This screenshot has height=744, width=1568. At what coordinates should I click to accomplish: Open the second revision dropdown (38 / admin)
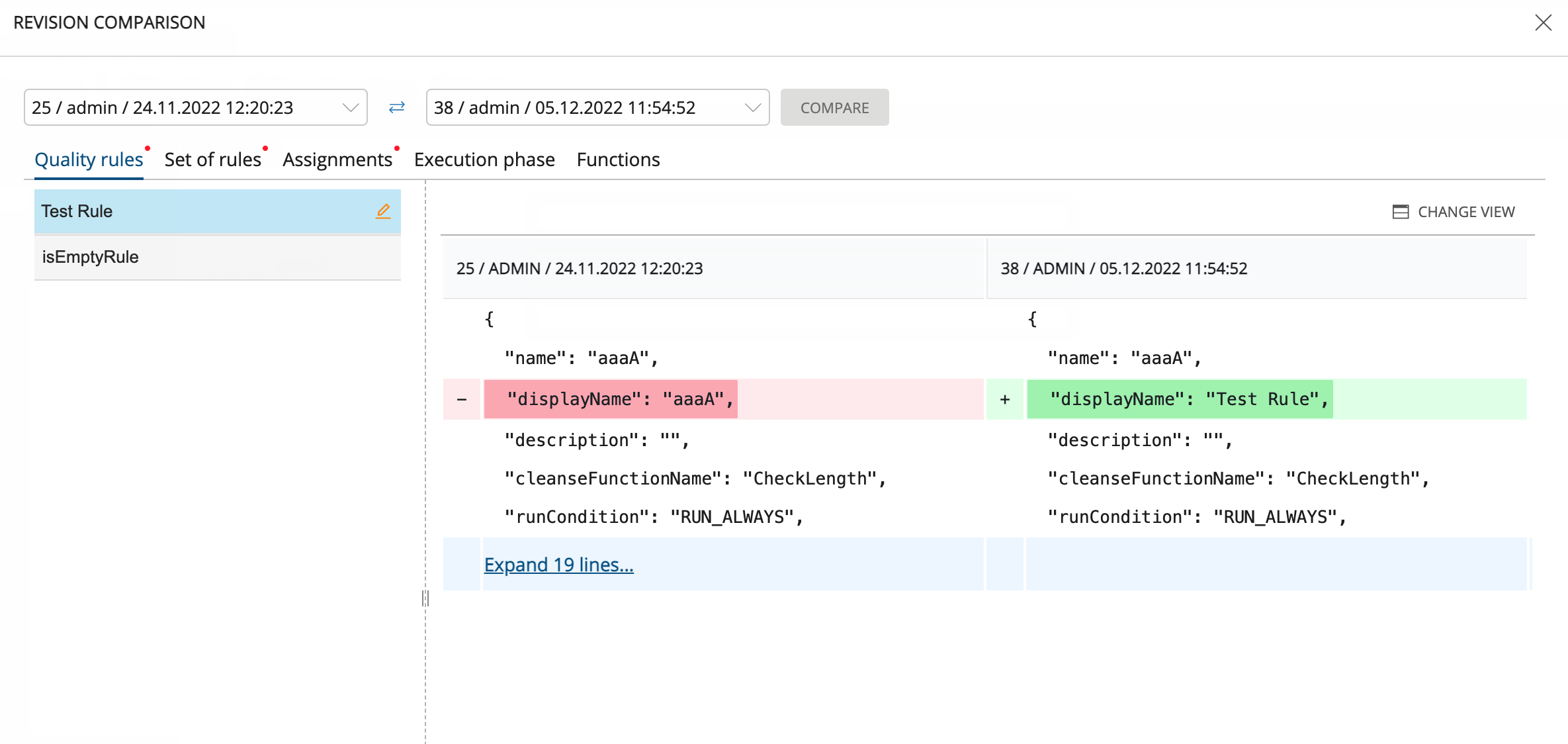click(598, 107)
